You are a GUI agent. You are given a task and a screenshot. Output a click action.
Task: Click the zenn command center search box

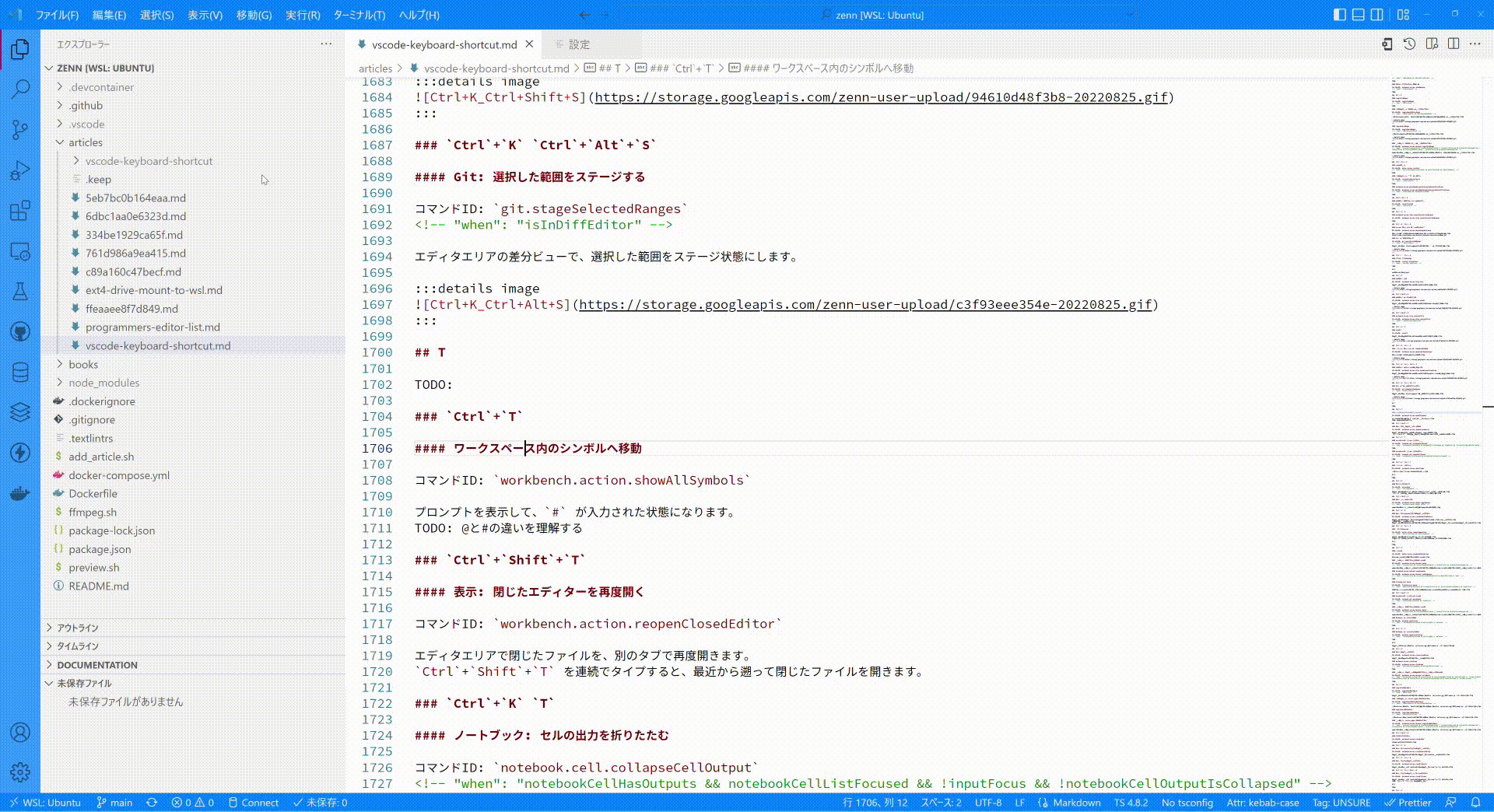click(x=879, y=15)
